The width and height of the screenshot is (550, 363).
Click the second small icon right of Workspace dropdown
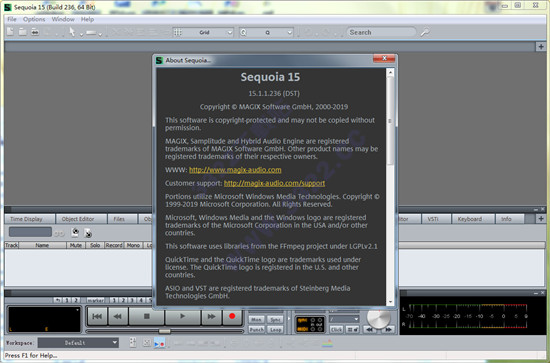pyautogui.click(x=147, y=342)
